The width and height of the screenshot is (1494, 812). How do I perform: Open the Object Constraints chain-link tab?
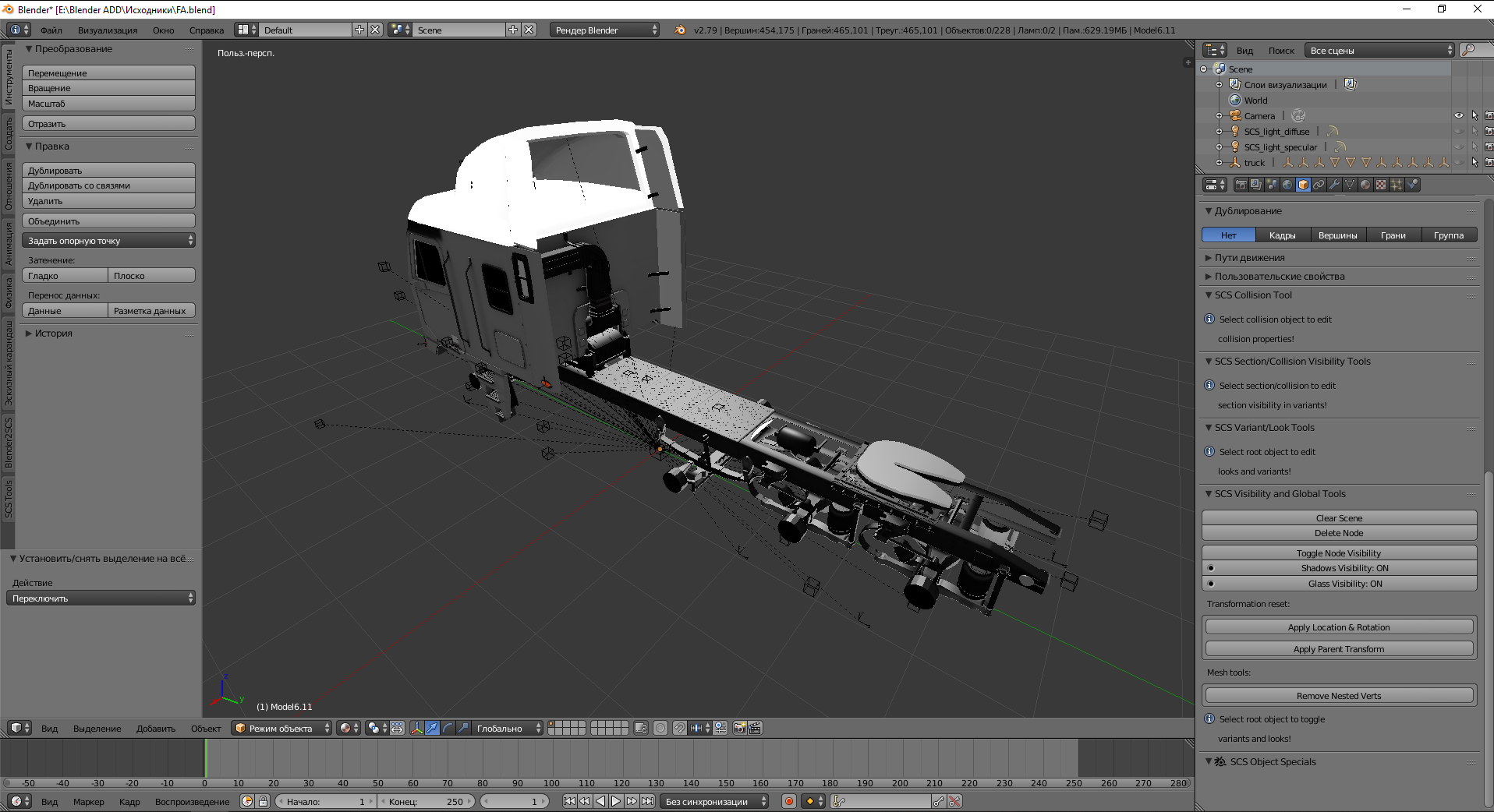pyautogui.click(x=1319, y=185)
